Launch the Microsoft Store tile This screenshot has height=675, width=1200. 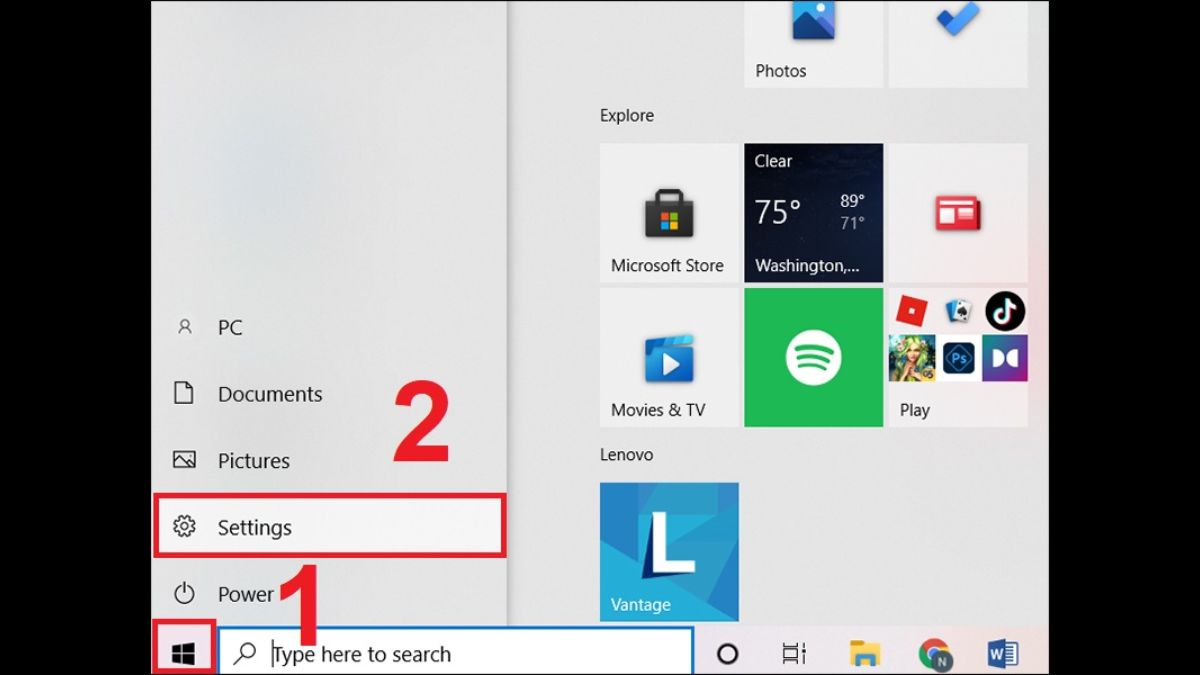point(669,213)
